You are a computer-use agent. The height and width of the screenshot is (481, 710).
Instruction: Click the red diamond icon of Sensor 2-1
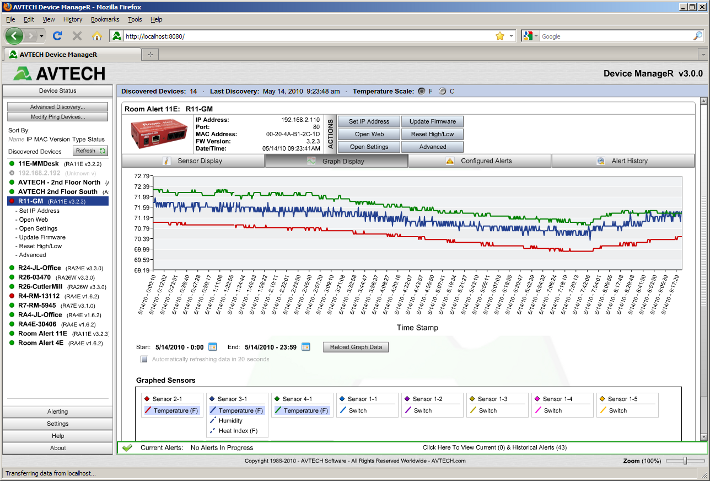(x=147, y=399)
